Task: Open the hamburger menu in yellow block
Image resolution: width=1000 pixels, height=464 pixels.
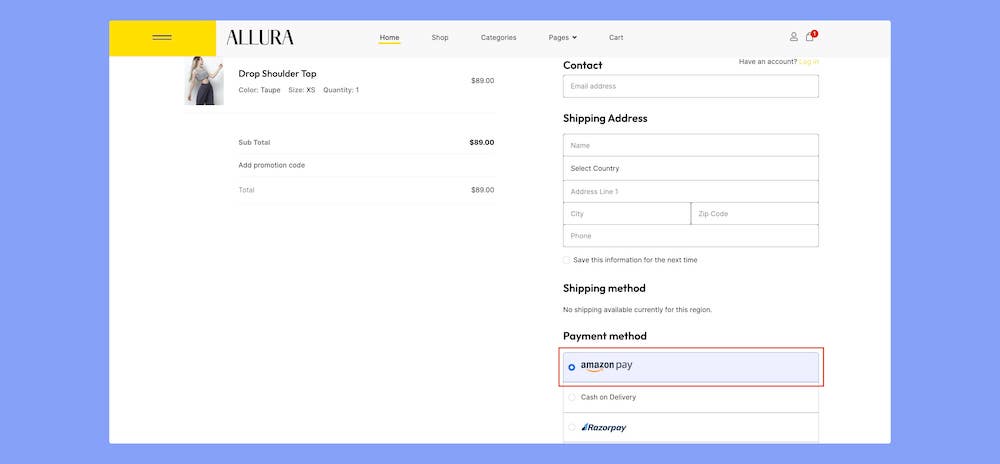Action: (x=162, y=38)
